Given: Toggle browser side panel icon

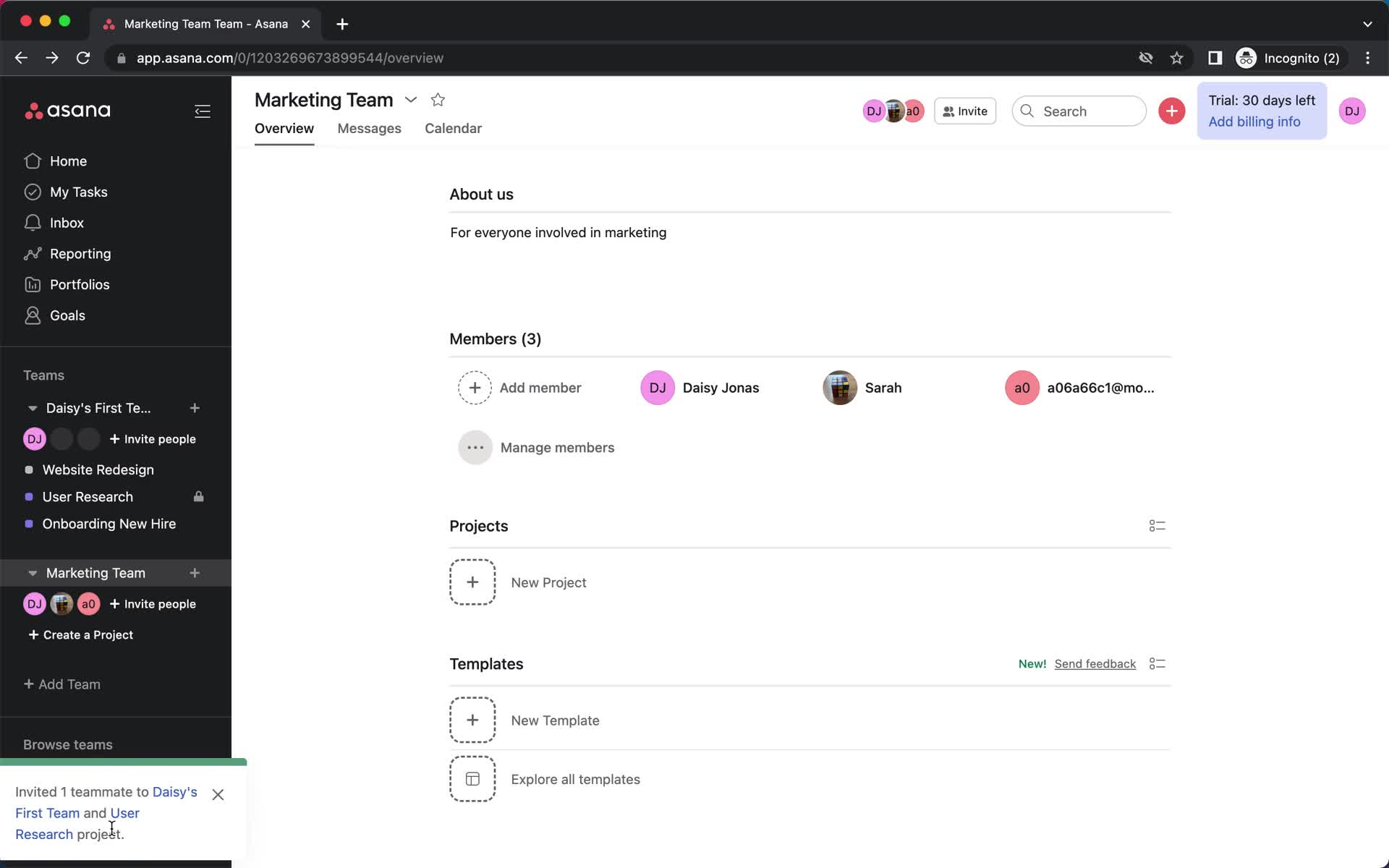Looking at the screenshot, I should [x=1215, y=58].
